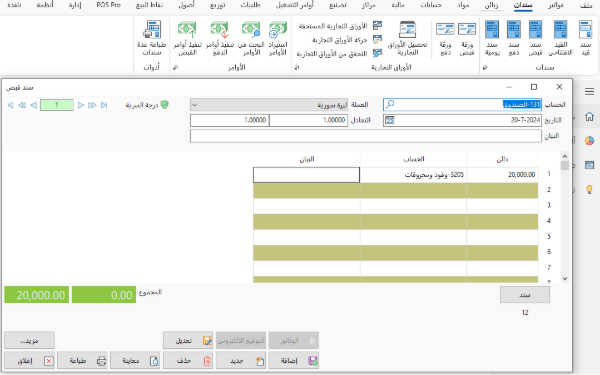
Task: Click تنفيذ أوامر القبض icon
Action: tap(188, 38)
